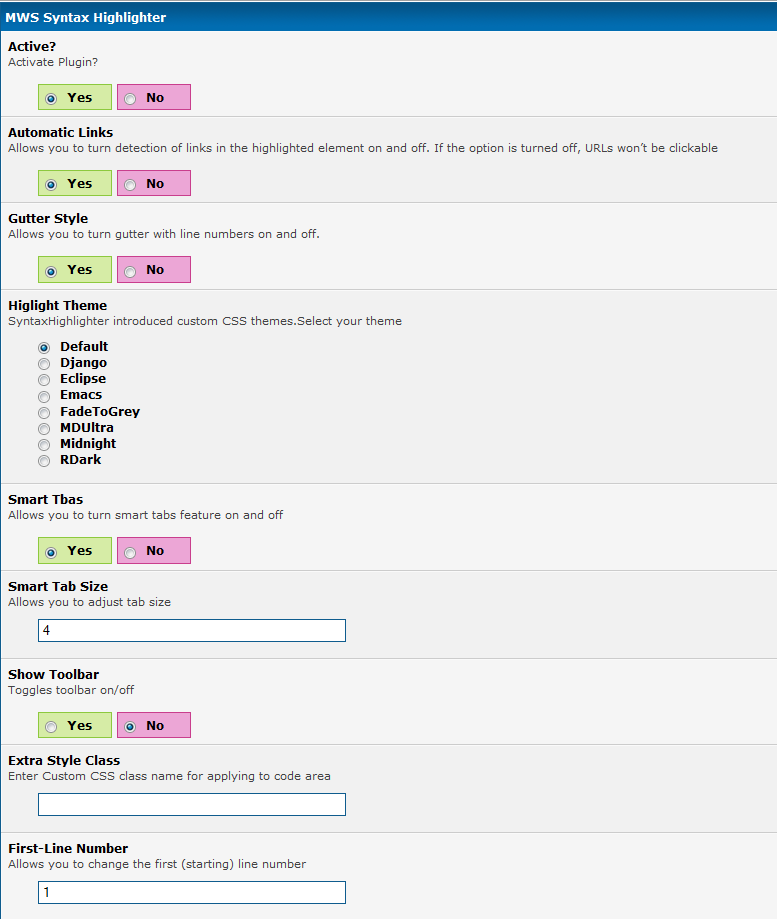Select the Default highlight theme
777x919 pixels.
point(44,347)
